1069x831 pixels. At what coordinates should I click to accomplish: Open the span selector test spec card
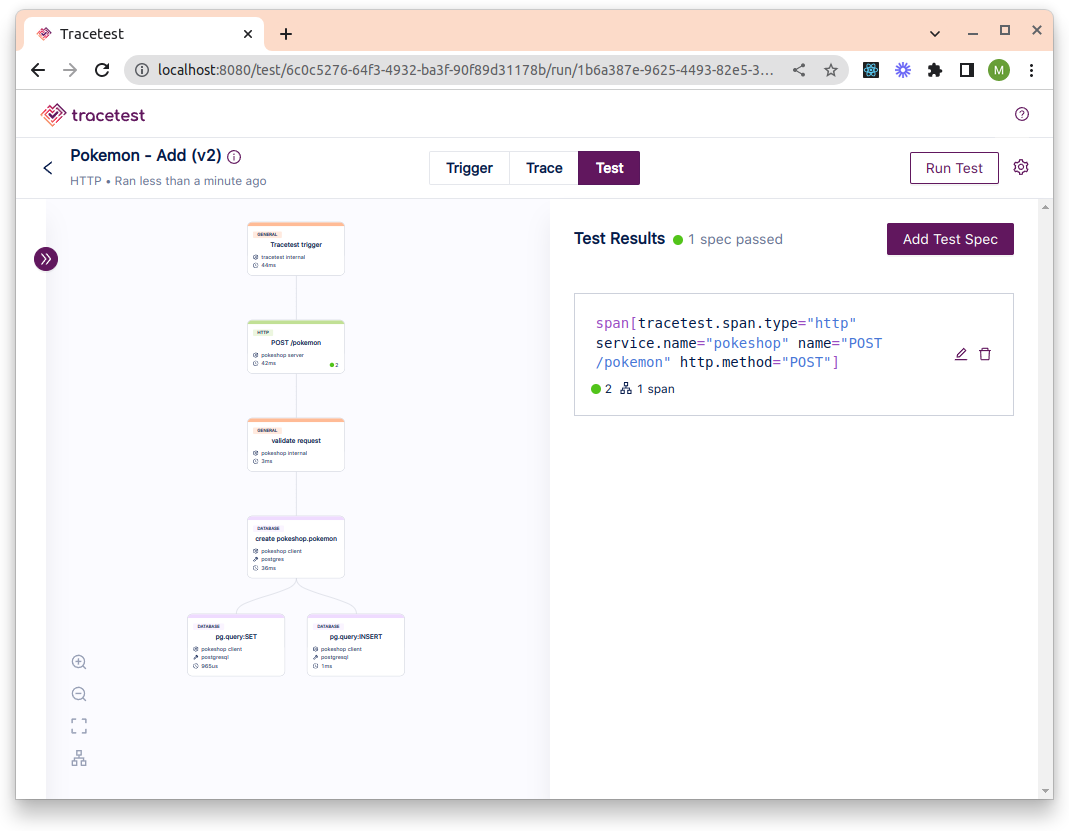[x=794, y=354]
